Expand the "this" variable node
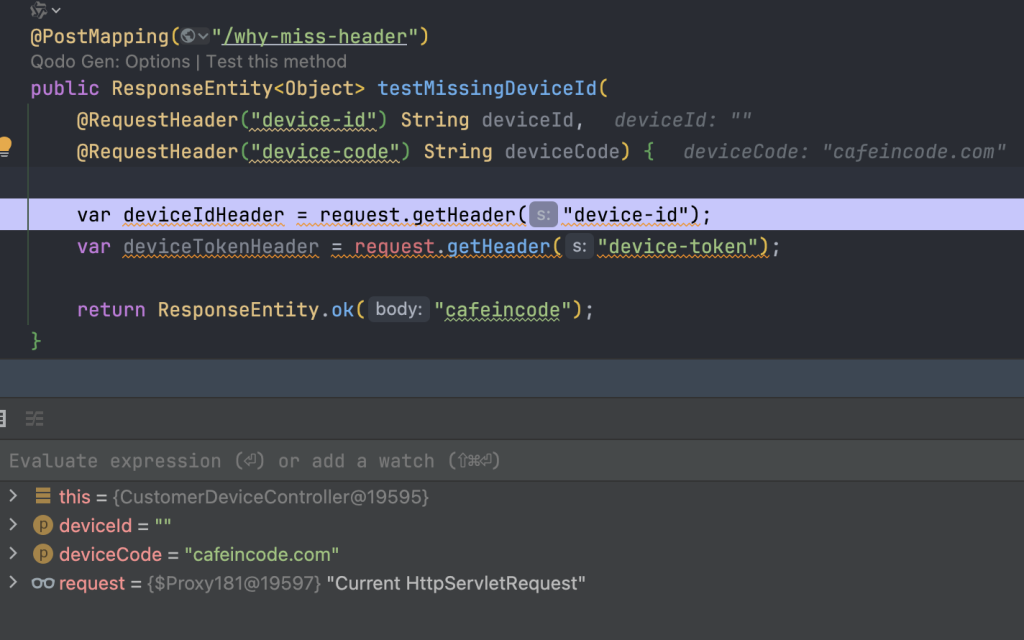Screen dimensions: 1024x640 click(13, 496)
